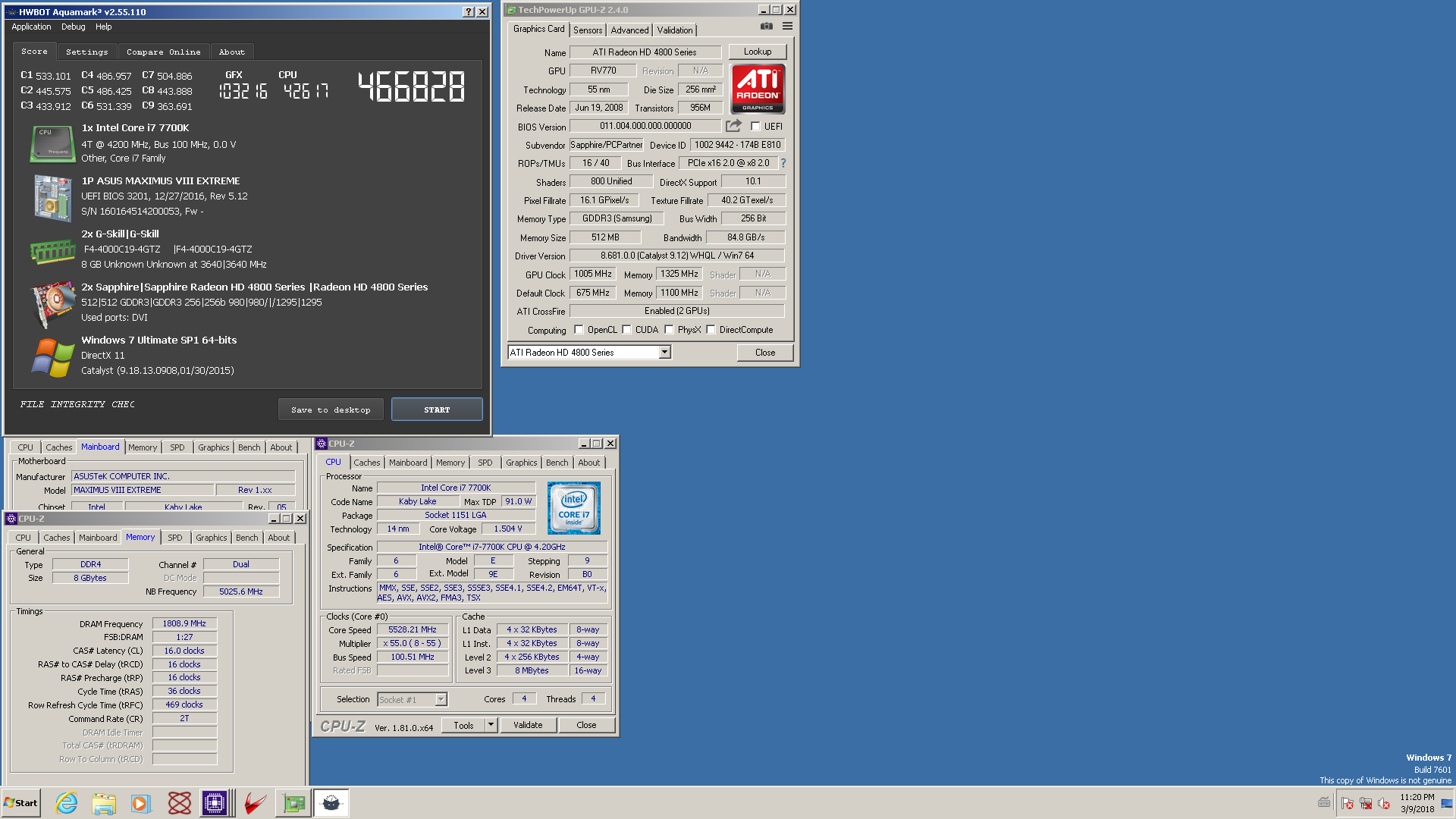The image size is (1456, 819).
Task: Click the taskbar clock showing 11:20 PM
Action: point(1417,803)
